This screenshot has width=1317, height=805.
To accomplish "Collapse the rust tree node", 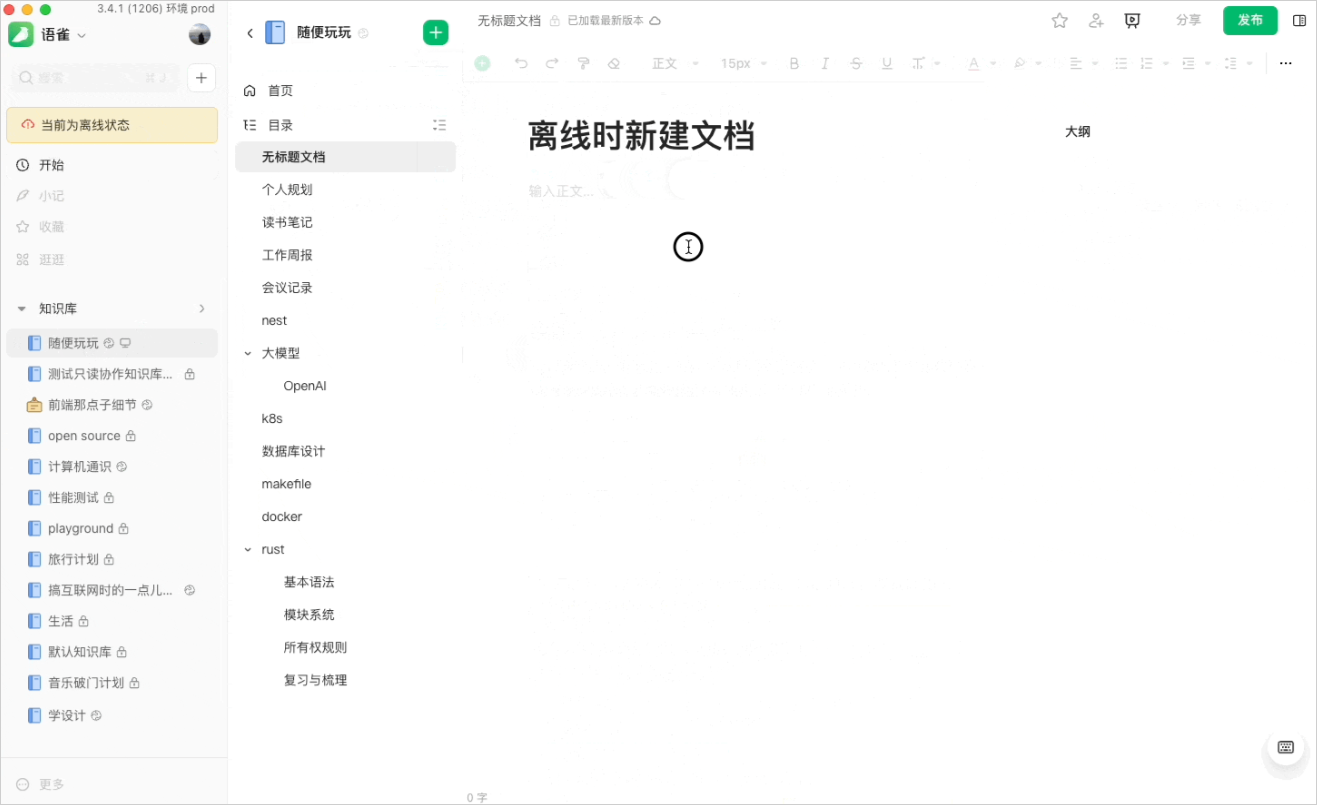I will (x=248, y=549).
